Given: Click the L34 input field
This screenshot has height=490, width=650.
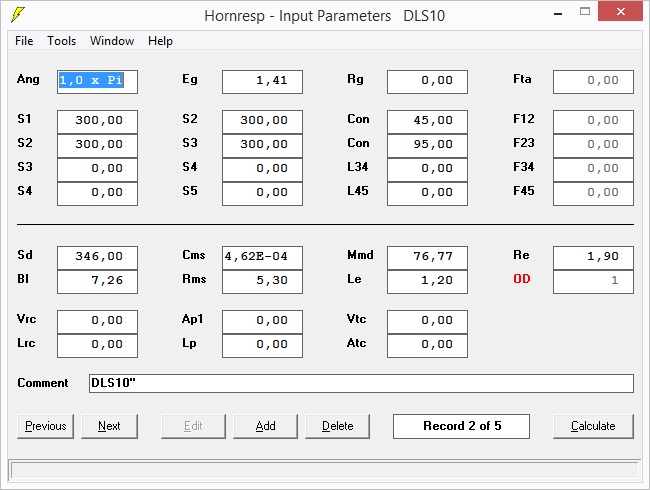Looking at the screenshot, I should pyautogui.click(x=427, y=170).
